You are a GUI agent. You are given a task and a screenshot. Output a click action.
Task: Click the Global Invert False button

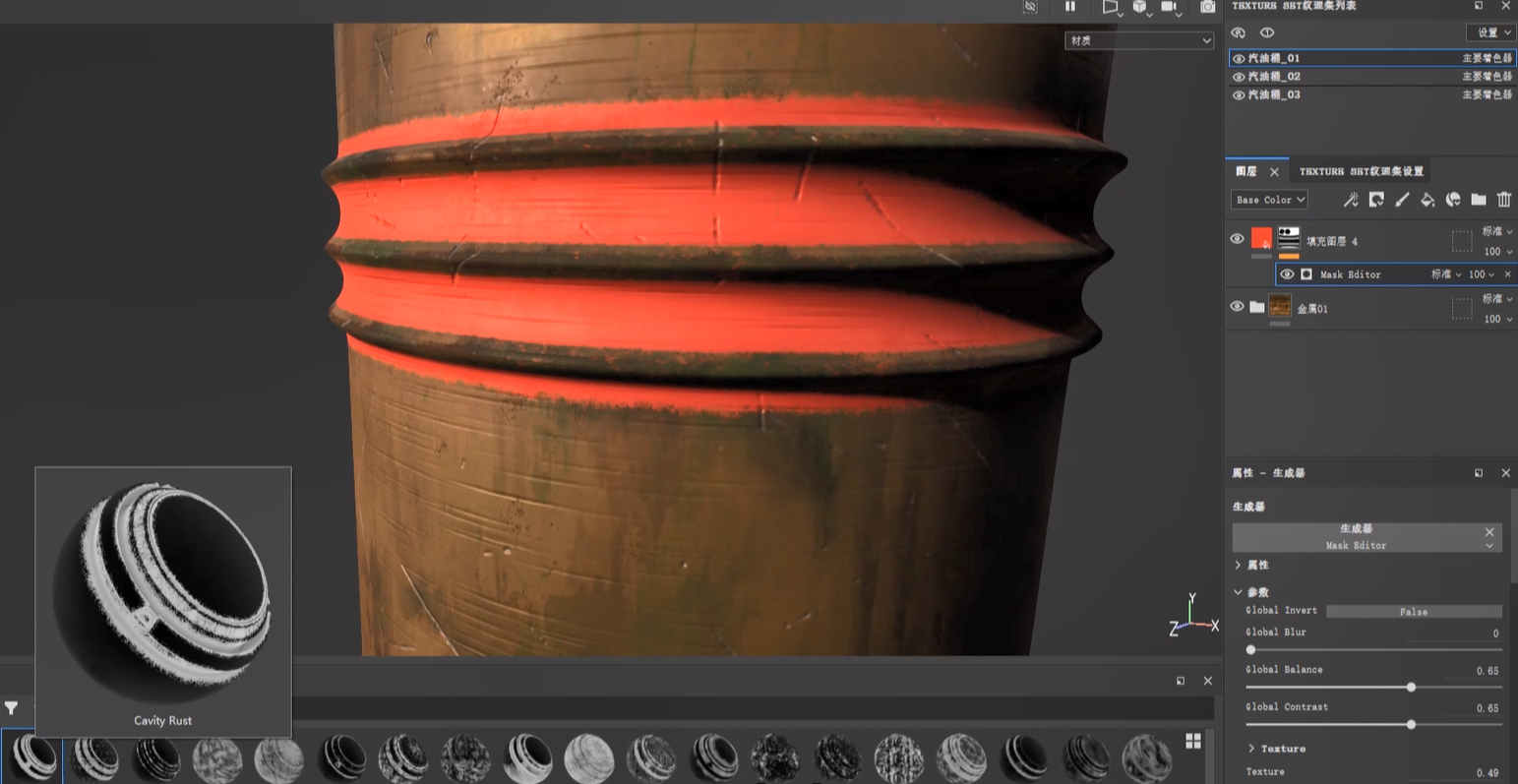point(1413,612)
